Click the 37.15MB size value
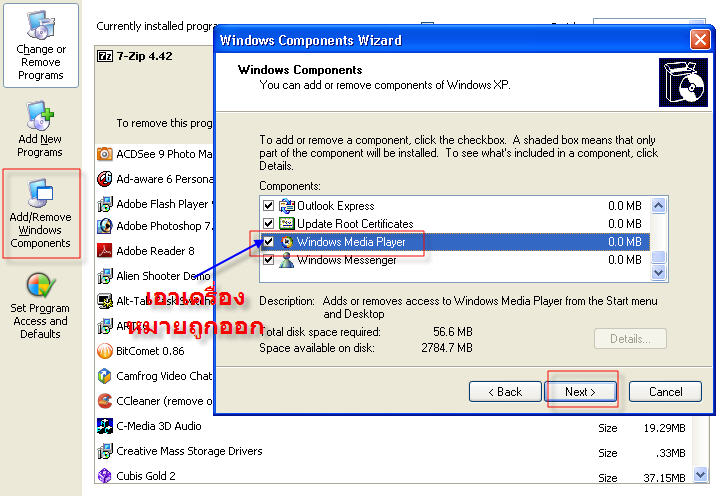 pyautogui.click(x=664, y=478)
